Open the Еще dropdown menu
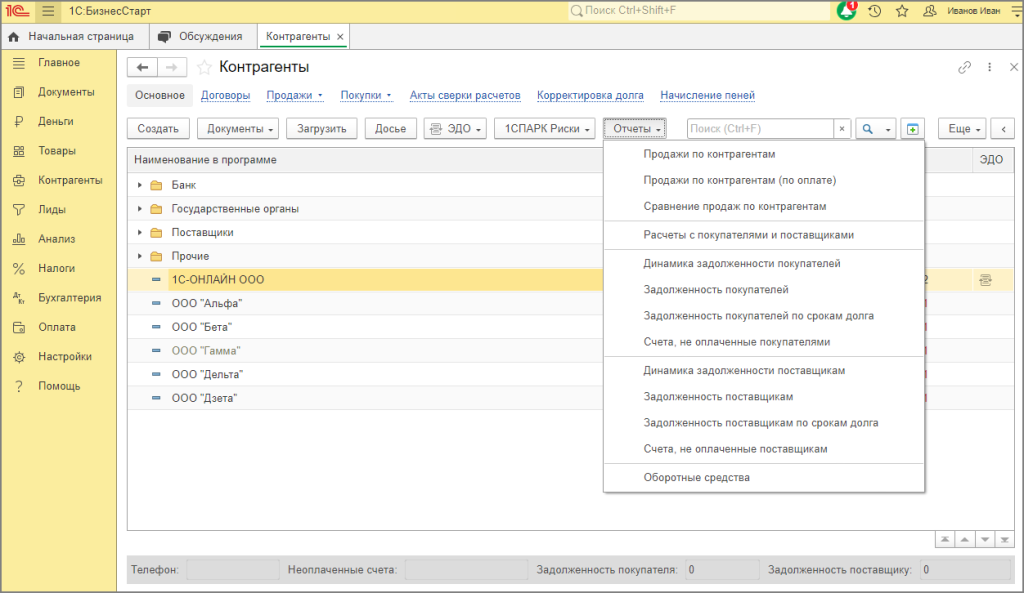Screen dimensions: 1024x593 962,129
